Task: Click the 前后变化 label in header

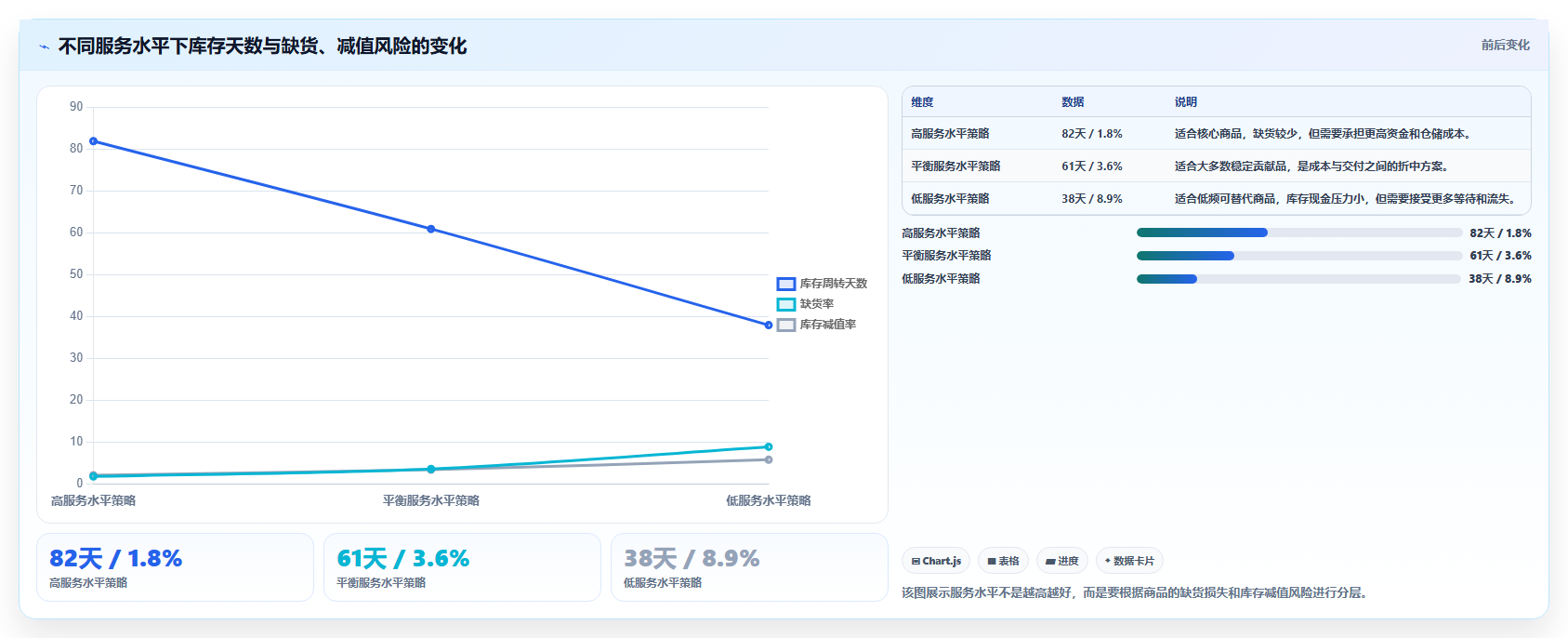Action: 1505,45
